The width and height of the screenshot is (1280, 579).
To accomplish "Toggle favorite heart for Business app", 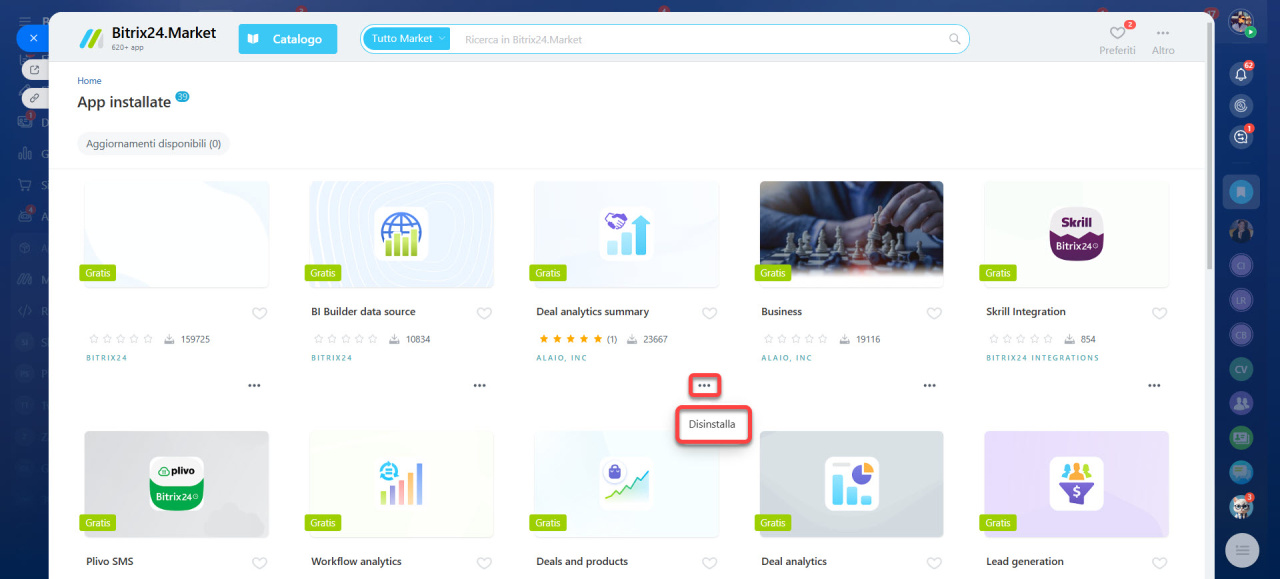I will pos(934,313).
